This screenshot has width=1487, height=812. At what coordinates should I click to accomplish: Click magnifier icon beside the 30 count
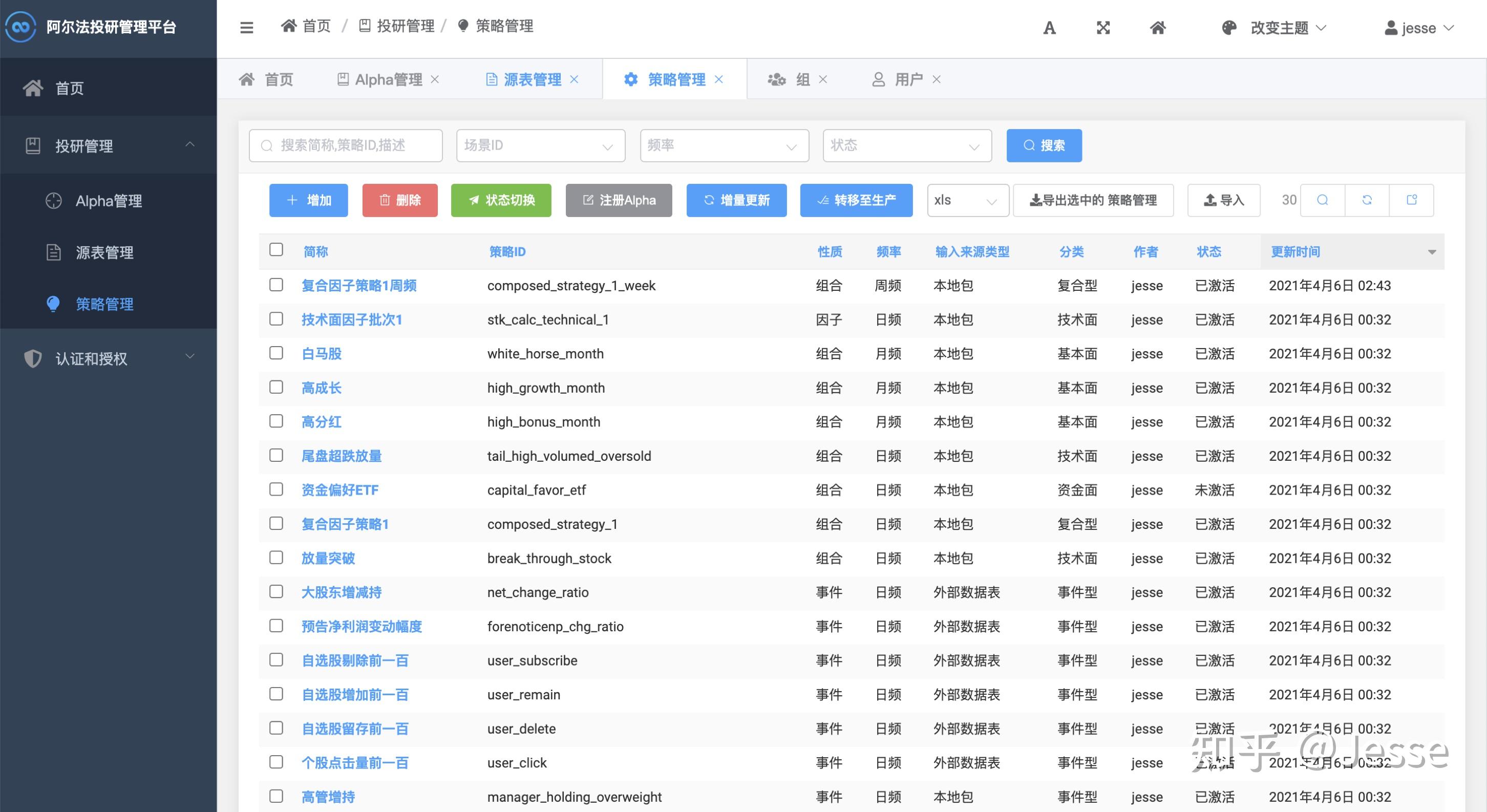tap(1323, 200)
